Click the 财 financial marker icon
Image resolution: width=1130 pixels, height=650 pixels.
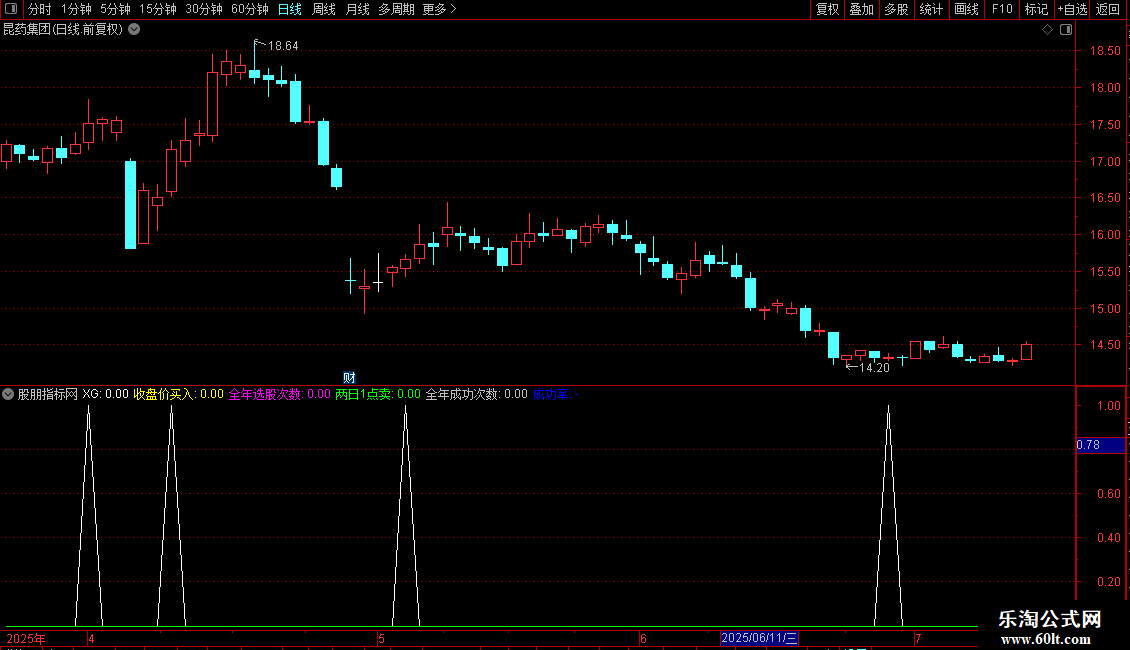[x=350, y=378]
